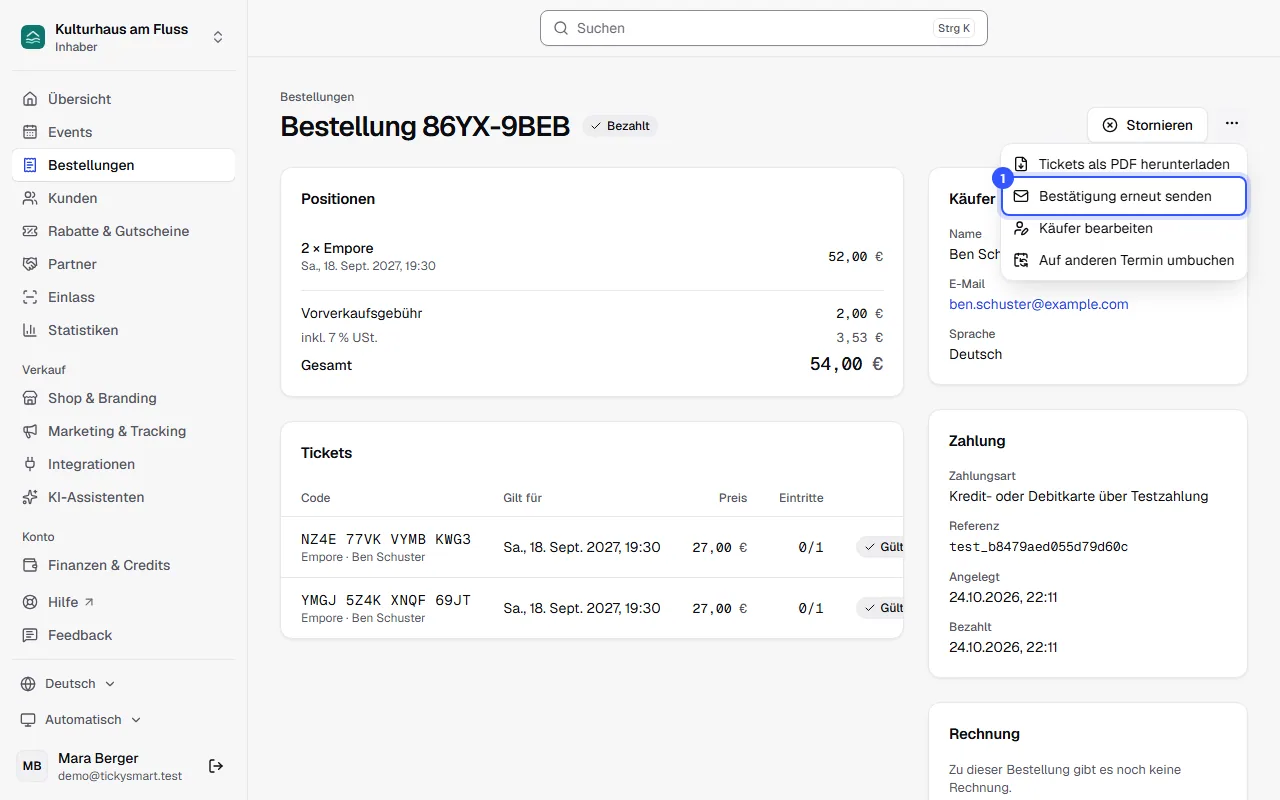Select the Events calendar icon
The width and height of the screenshot is (1280, 800).
[30, 132]
